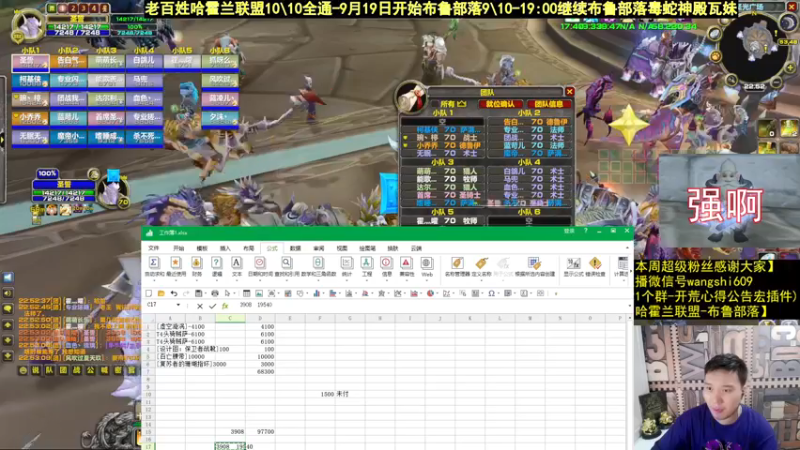The height and width of the screenshot is (450, 800).
Task: Click the Open folder icon in quick toolbar
Action: (161, 293)
